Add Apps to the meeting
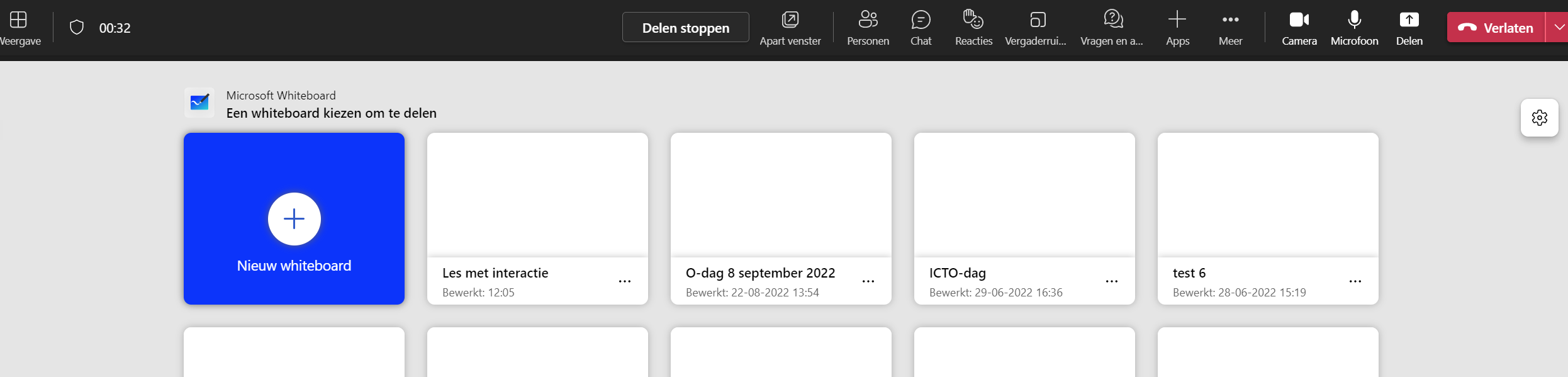1568x377 pixels. (x=1177, y=28)
